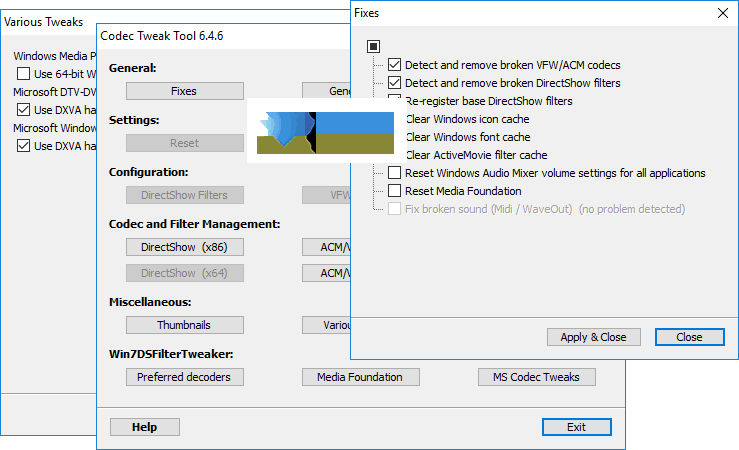Open DirectShow (x86) filter management
This screenshot has height=450, width=739.
[x=184, y=247]
